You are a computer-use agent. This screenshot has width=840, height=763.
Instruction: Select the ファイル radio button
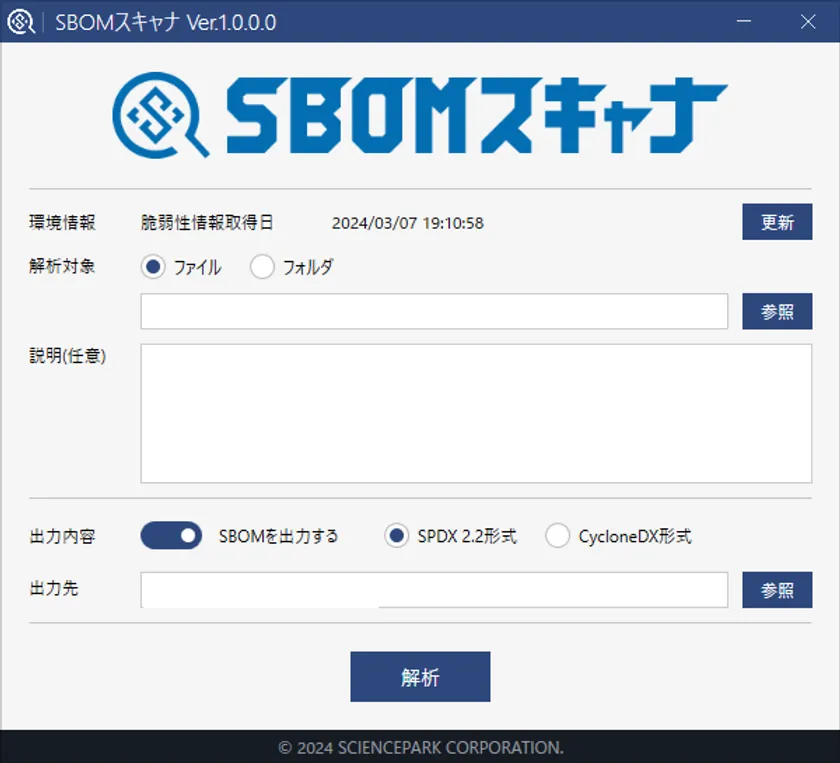tap(153, 267)
